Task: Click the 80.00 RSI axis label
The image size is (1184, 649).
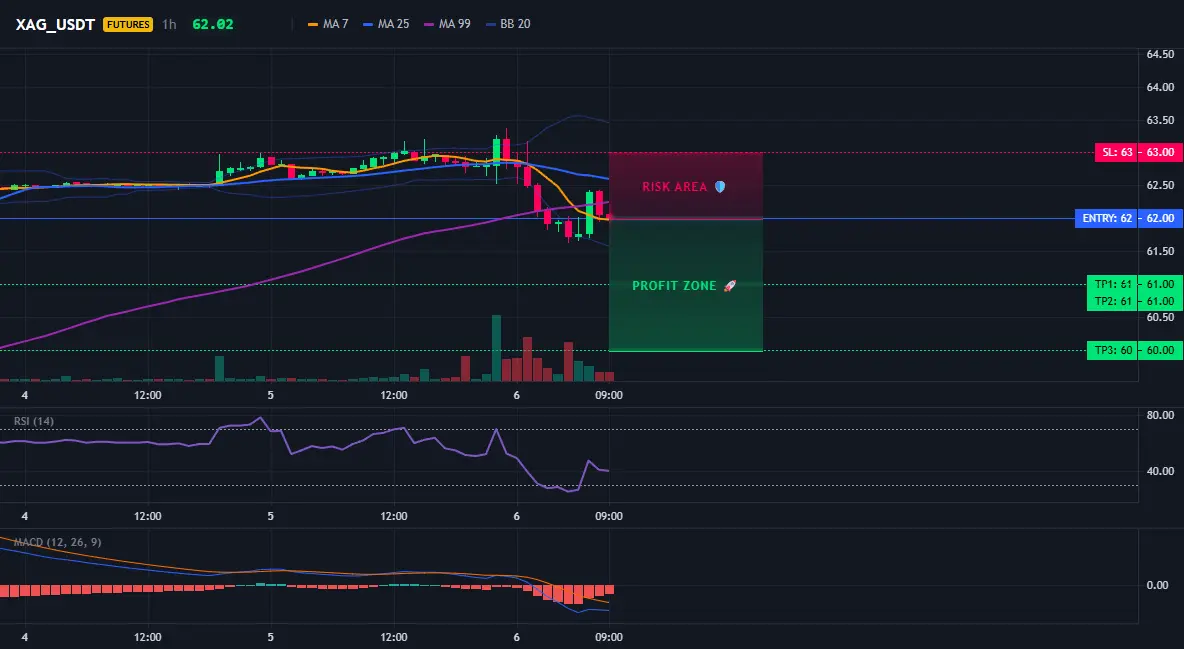Action: coord(1160,415)
